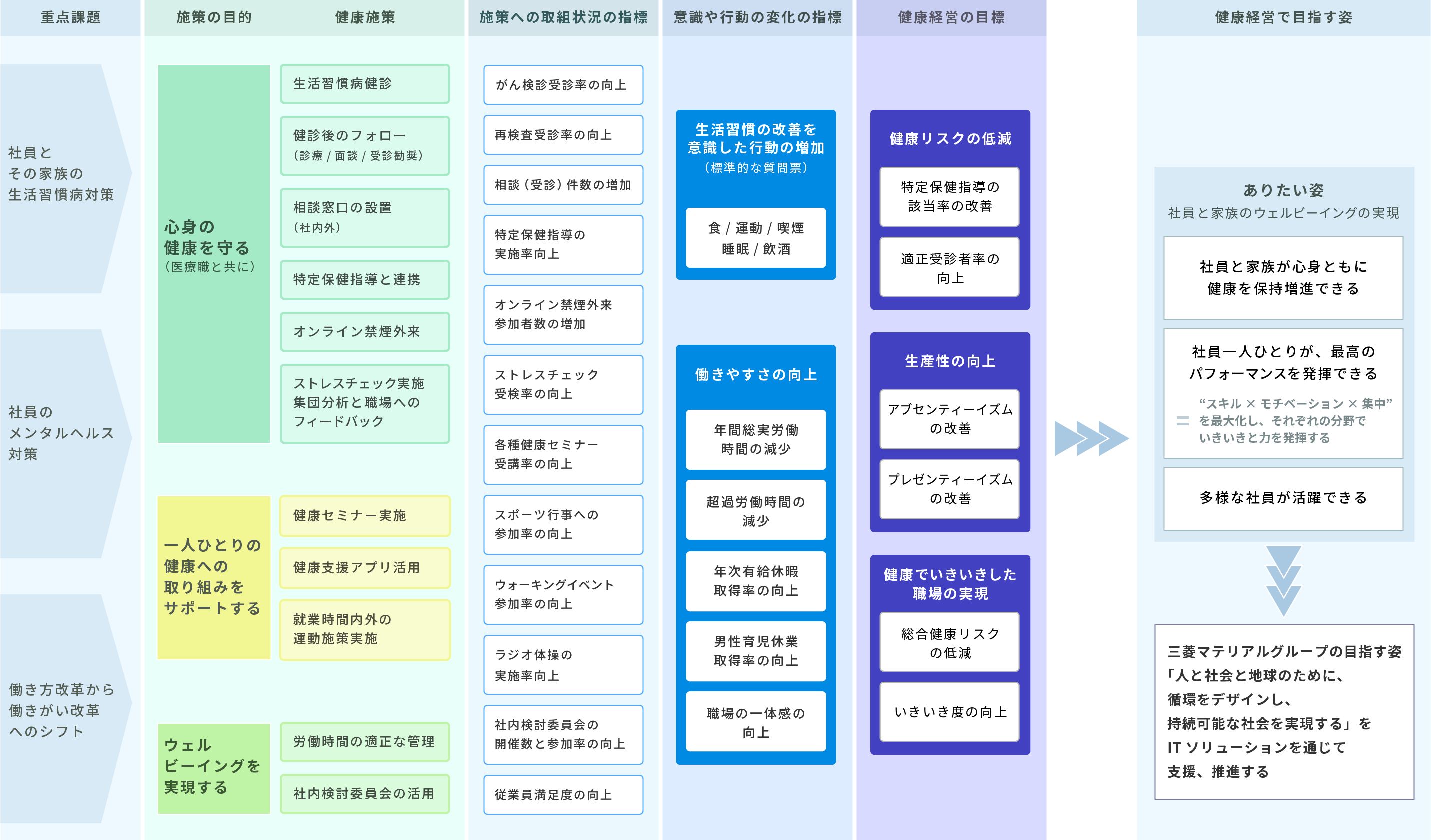Select the 社員とその家族の生活習慣病対策 arrow block
This screenshot has width=1431, height=840.
65,179
